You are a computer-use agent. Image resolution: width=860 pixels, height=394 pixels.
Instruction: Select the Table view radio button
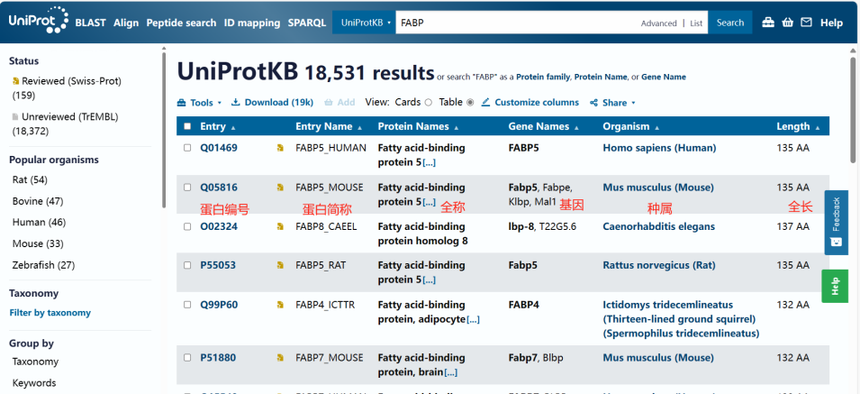pyautogui.click(x=470, y=103)
